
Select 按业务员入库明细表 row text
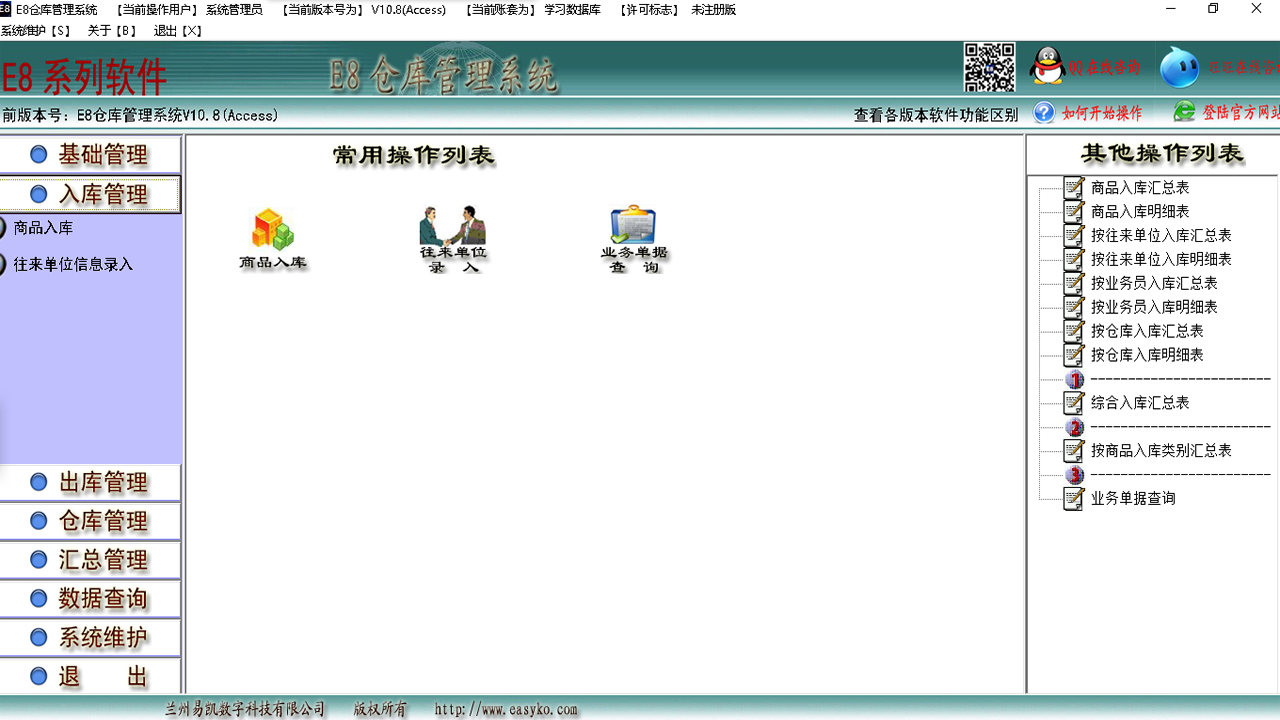click(1154, 307)
